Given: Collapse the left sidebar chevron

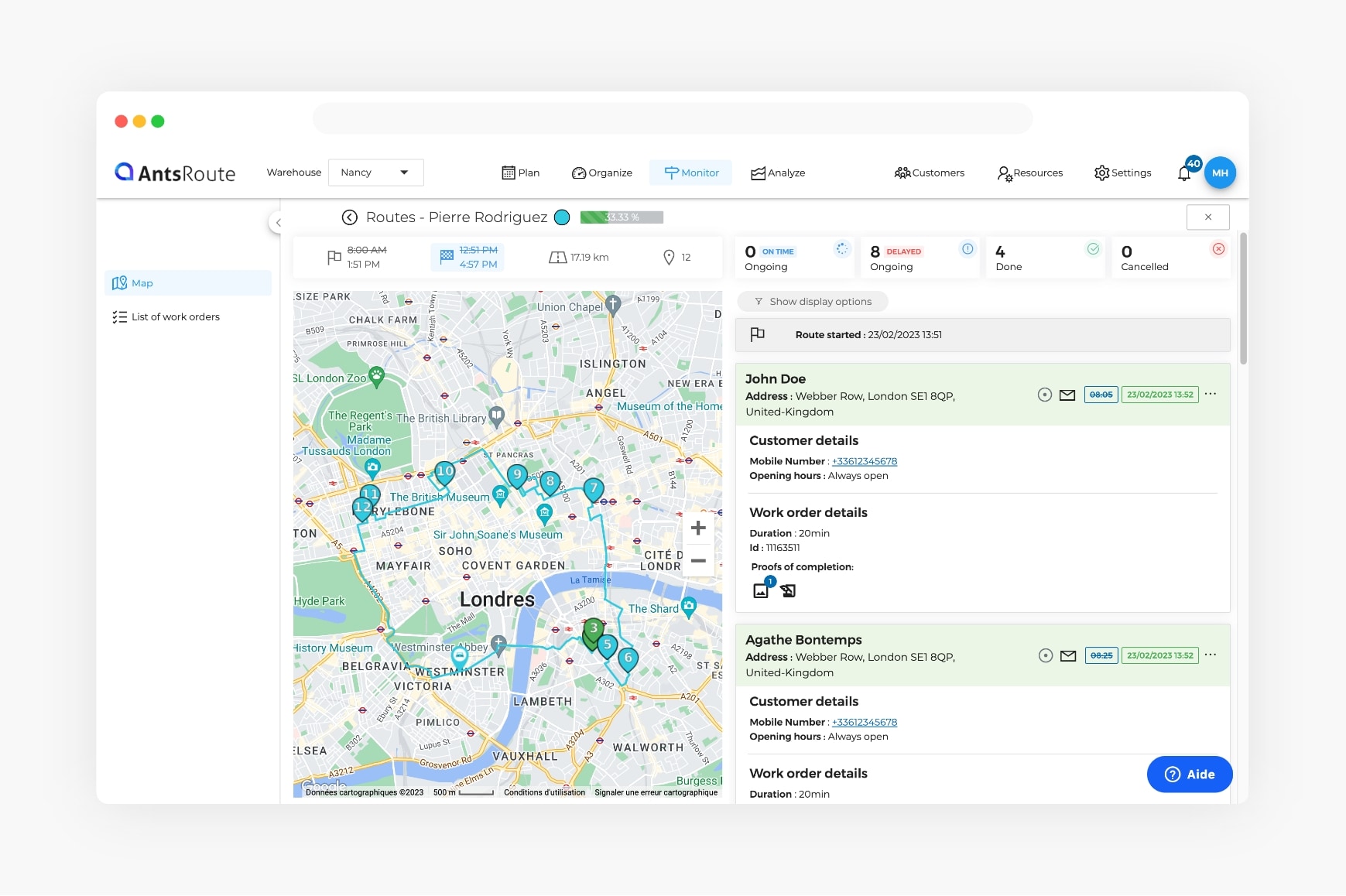Looking at the screenshot, I should [278, 223].
